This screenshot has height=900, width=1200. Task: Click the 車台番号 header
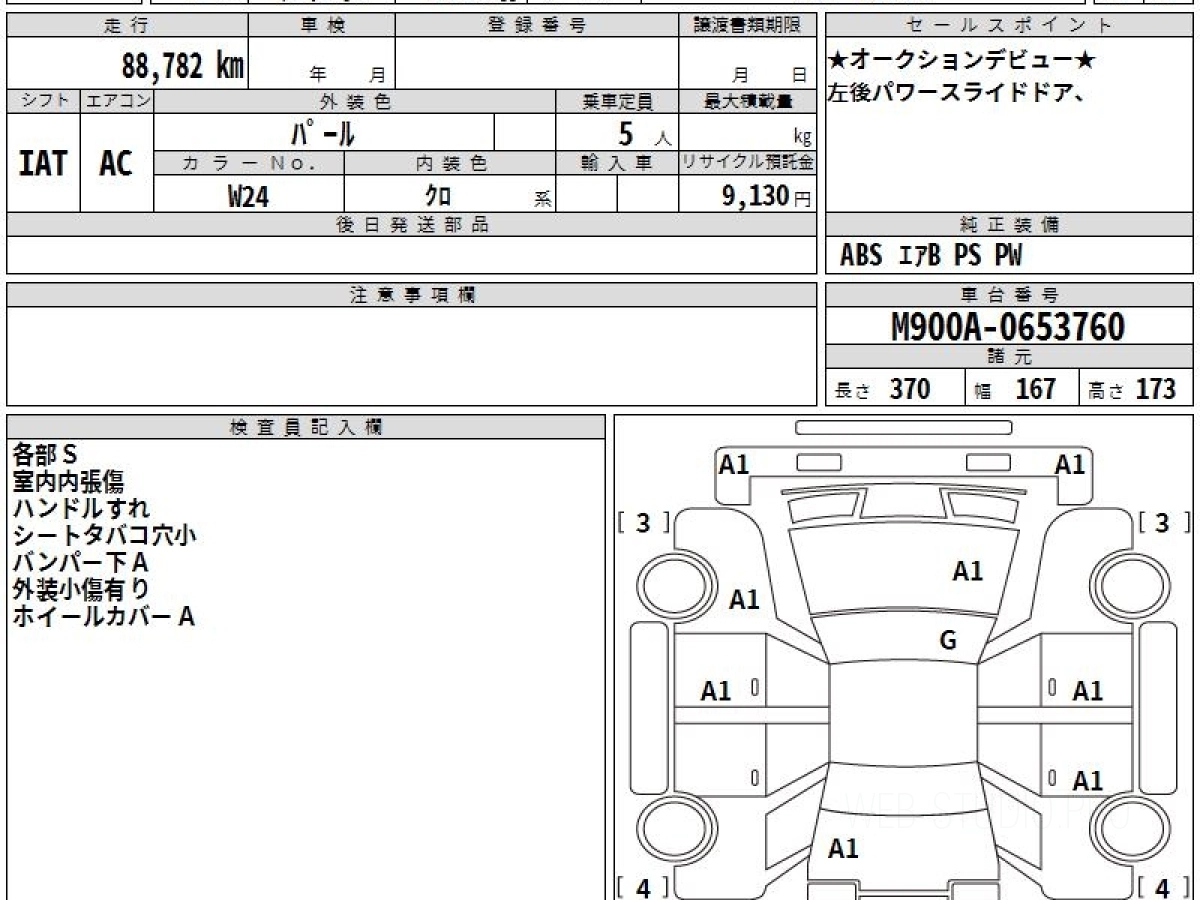(x=1009, y=294)
